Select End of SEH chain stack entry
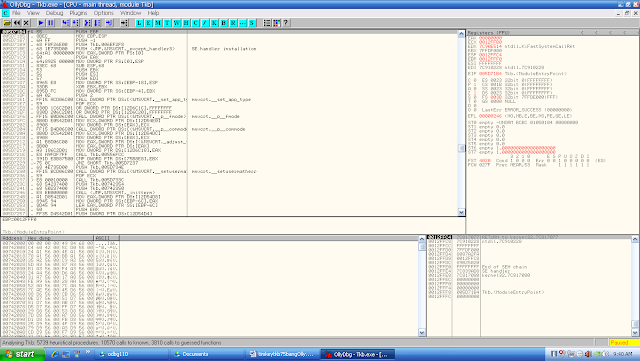The height and width of the screenshot is (361, 640). [x=504, y=267]
